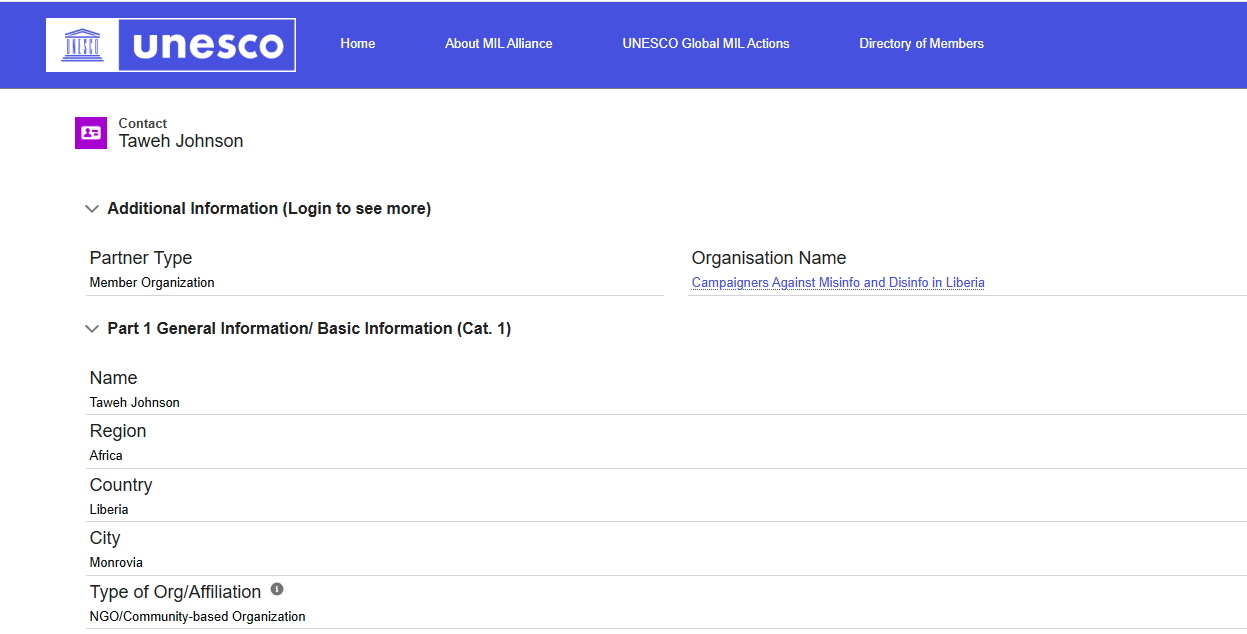Click the NGO/Community-based Organization value
Image resolution: width=1247 pixels, height=634 pixels.
click(197, 617)
